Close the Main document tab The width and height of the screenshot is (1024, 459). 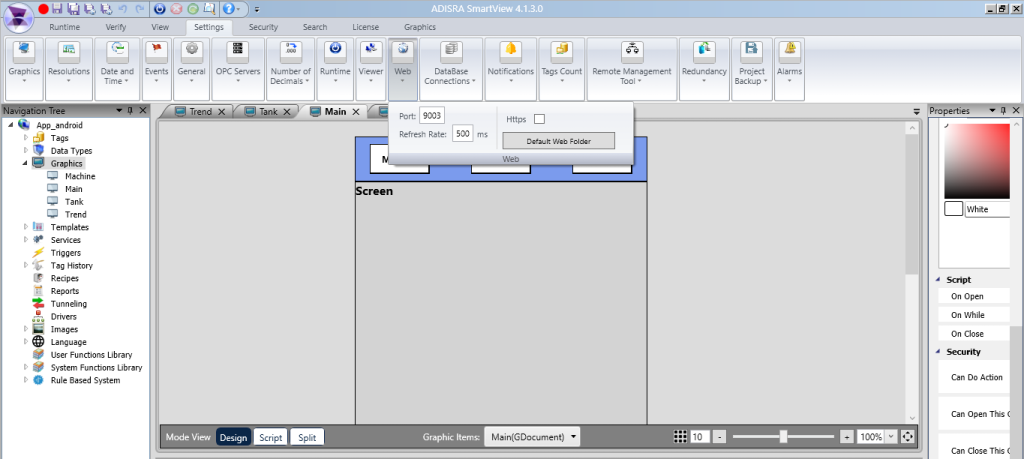click(x=356, y=112)
